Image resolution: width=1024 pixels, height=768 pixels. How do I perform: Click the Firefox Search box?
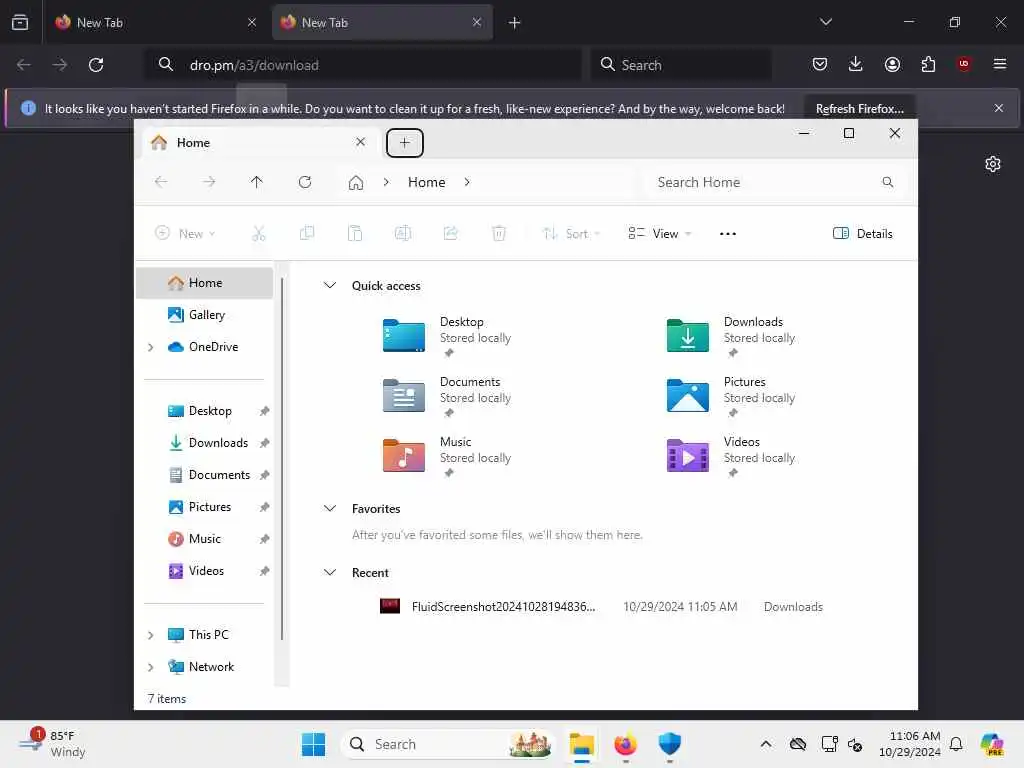(x=681, y=65)
